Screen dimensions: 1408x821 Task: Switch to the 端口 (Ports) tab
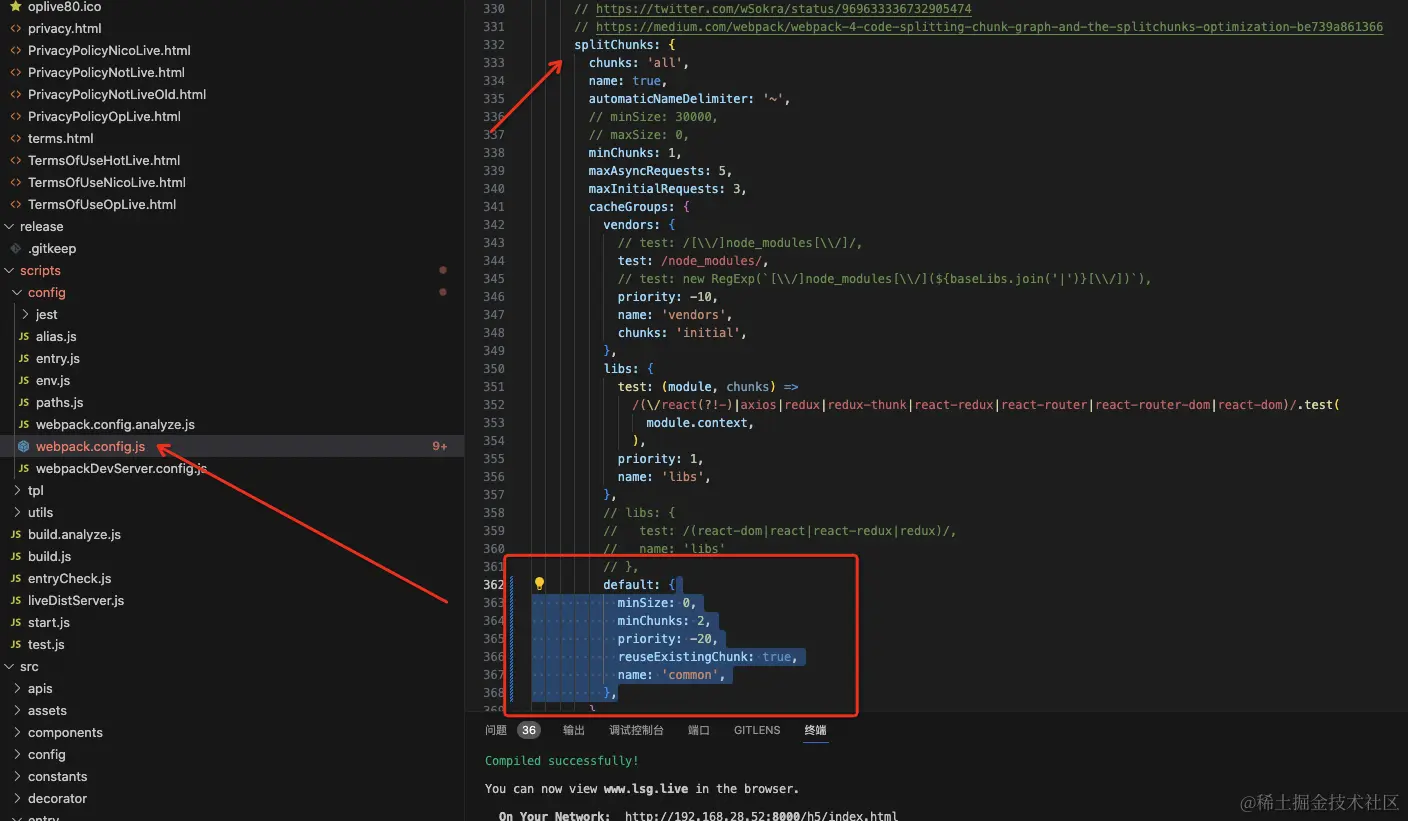tap(699, 730)
